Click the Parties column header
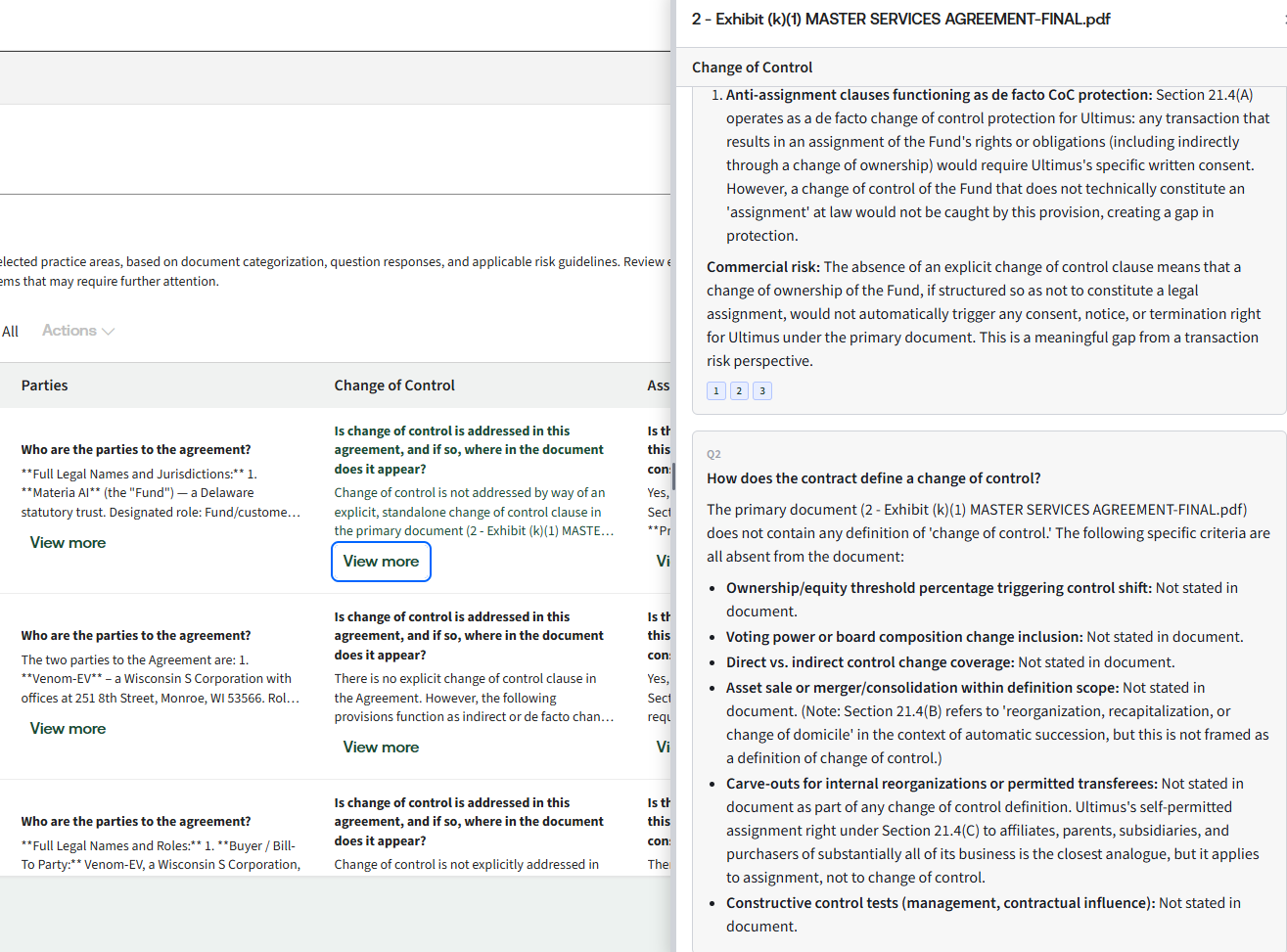Viewport: 1287px width, 952px height. [45, 385]
